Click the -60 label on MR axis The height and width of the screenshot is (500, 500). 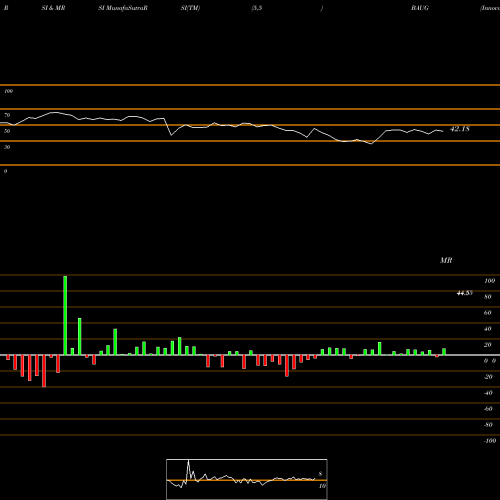point(488,409)
